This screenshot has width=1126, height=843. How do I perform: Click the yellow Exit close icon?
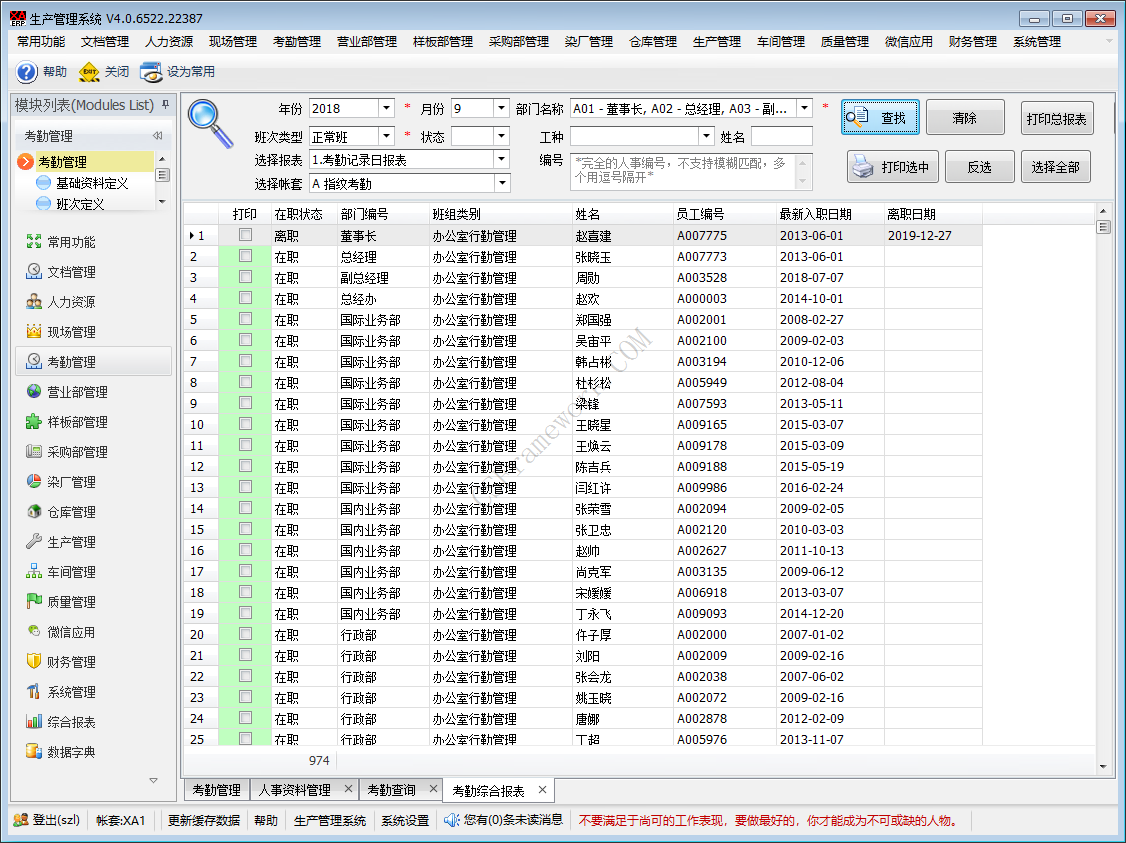click(90, 72)
